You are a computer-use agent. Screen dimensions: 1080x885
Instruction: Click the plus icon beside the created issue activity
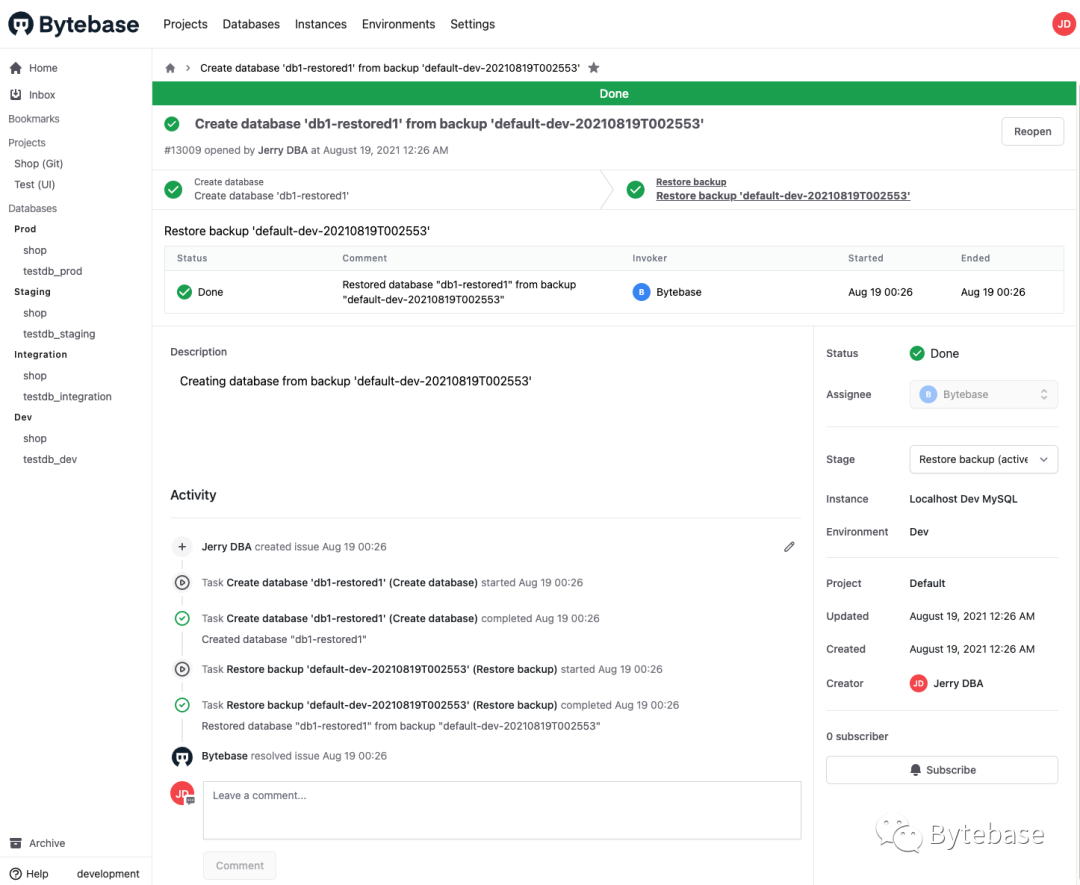point(182,547)
